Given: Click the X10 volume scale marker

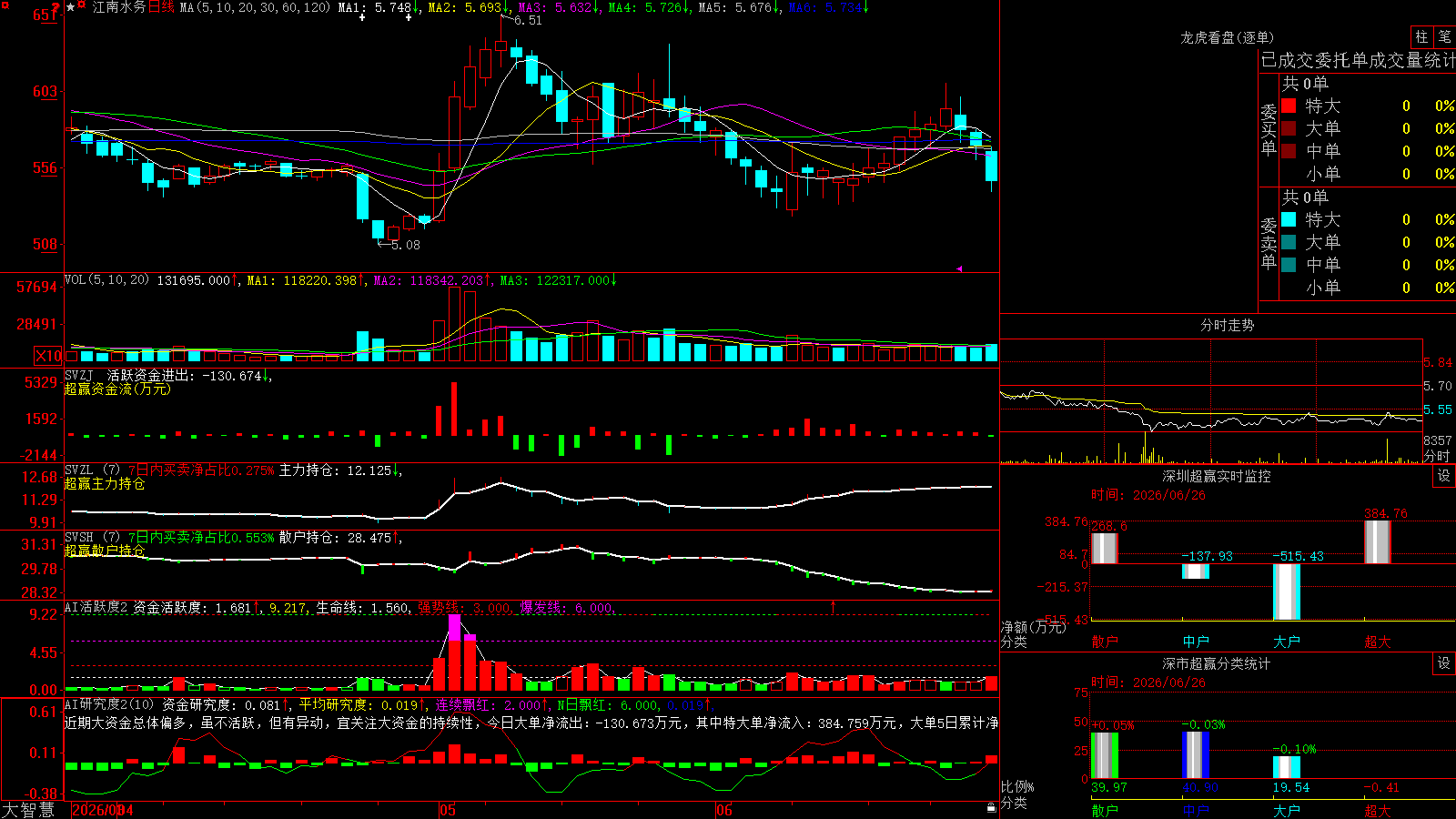Looking at the screenshot, I should (x=48, y=356).
